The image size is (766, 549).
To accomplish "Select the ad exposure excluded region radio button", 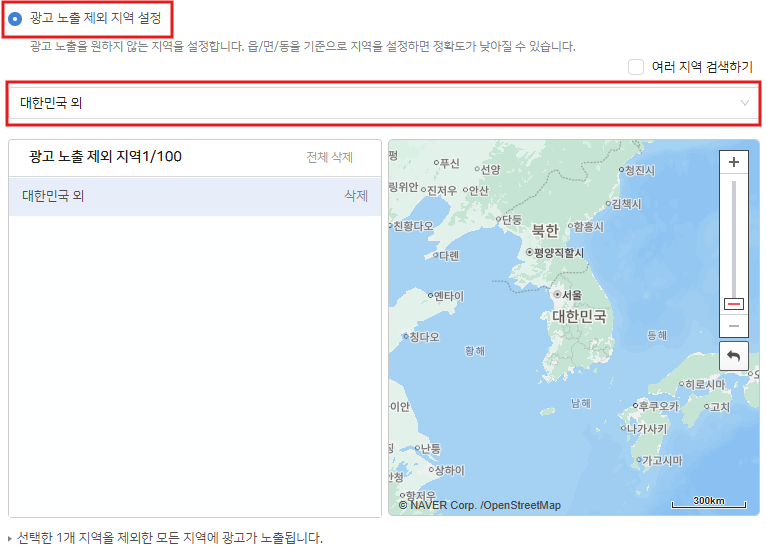I will pos(15,18).
